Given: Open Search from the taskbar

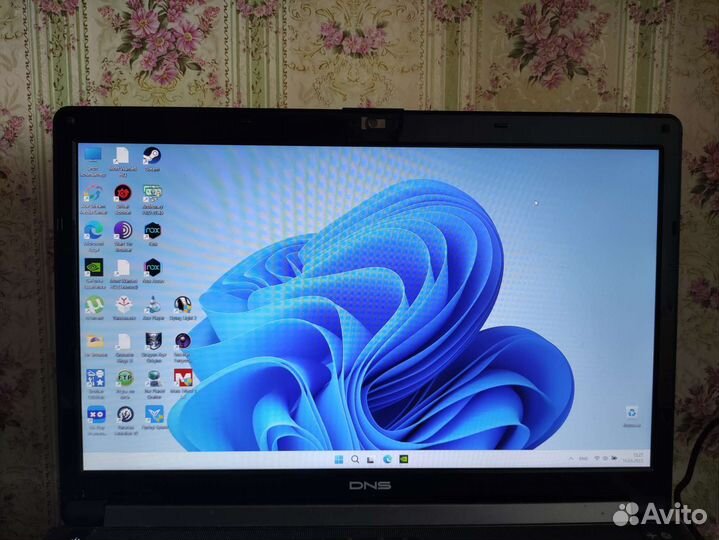Looking at the screenshot, I should (x=355, y=459).
